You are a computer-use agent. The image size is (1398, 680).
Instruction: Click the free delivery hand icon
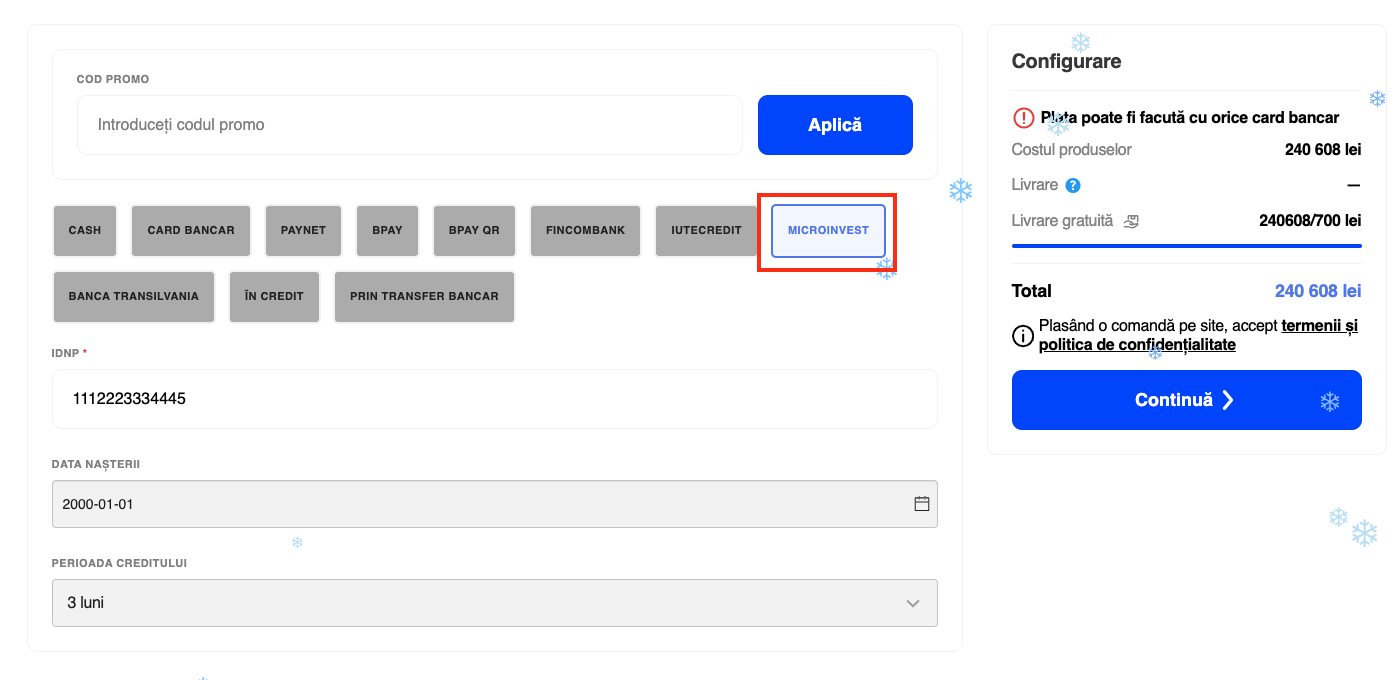pyautogui.click(x=1131, y=221)
